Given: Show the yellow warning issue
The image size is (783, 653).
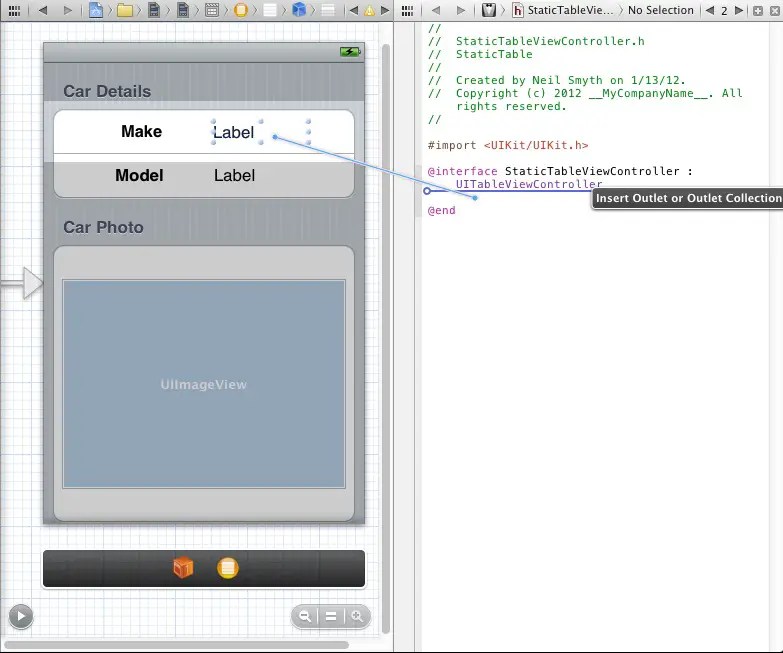Looking at the screenshot, I should click(x=369, y=10).
